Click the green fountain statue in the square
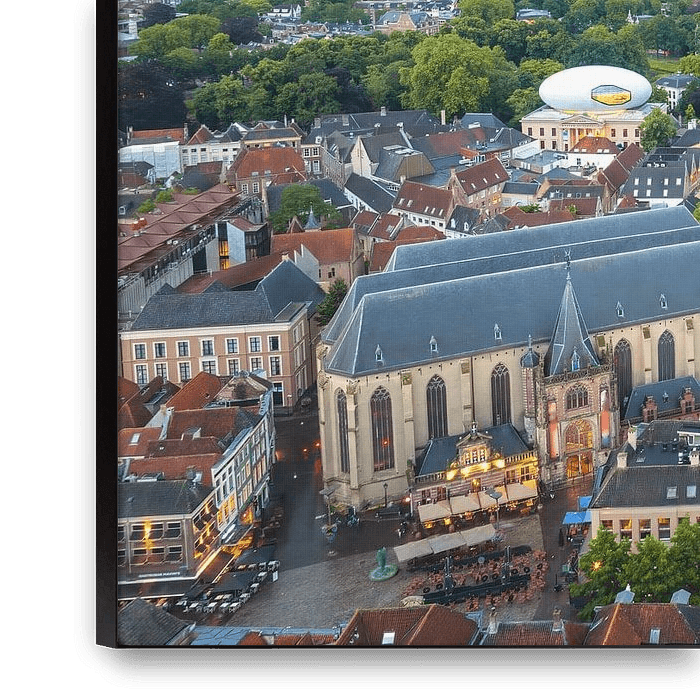Screen dimensions: 700x700 382,565
